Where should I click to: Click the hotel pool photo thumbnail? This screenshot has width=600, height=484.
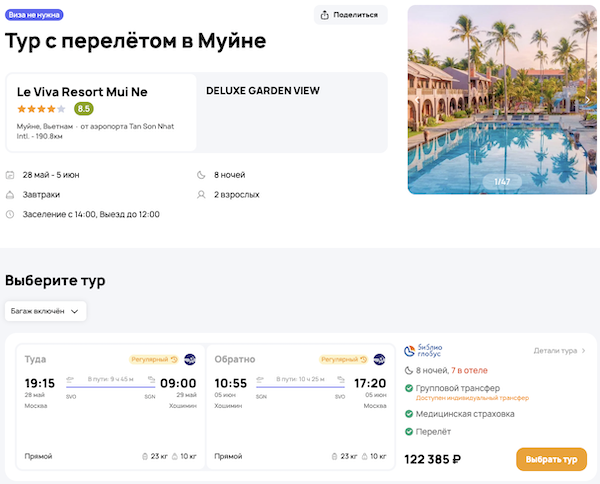503,100
